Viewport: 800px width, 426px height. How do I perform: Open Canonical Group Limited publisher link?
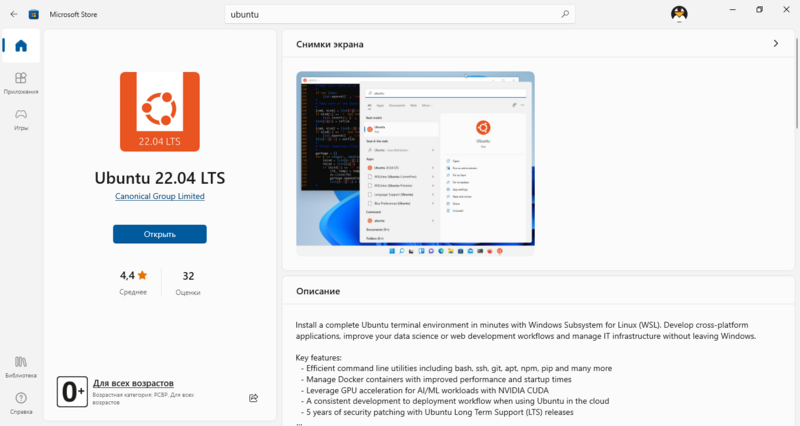click(160, 196)
